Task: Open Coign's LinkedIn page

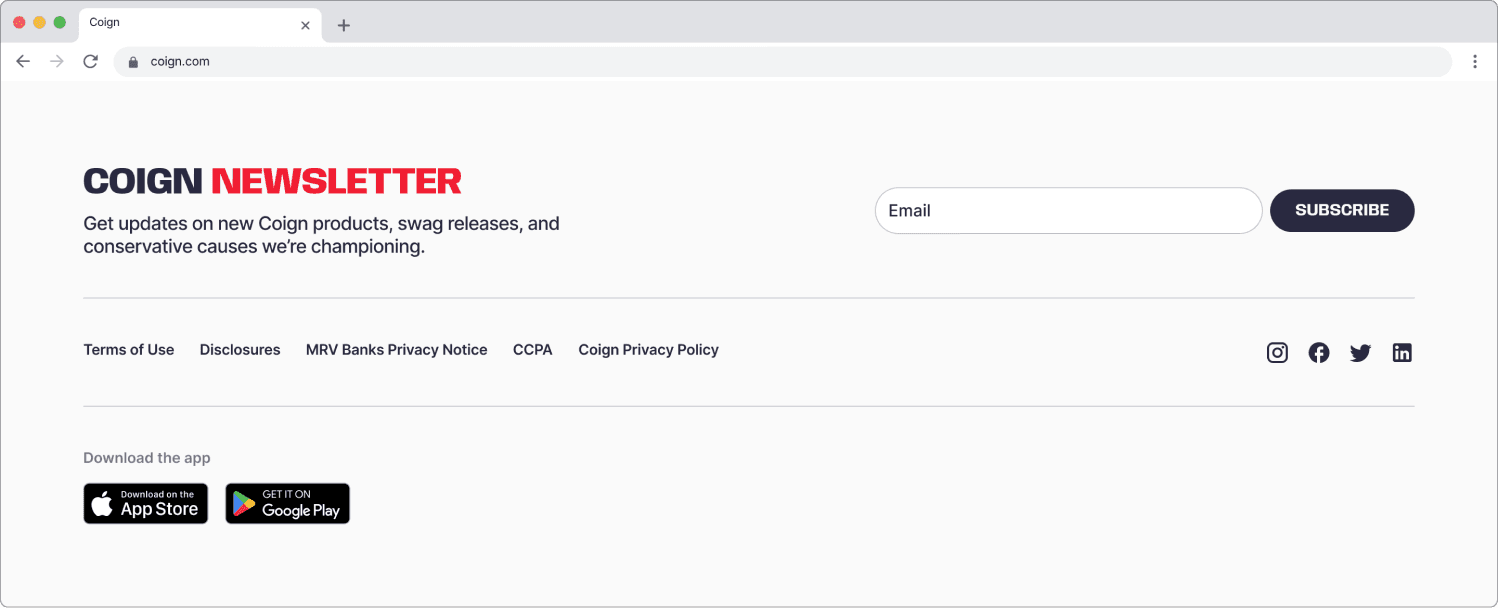Action: [1402, 352]
